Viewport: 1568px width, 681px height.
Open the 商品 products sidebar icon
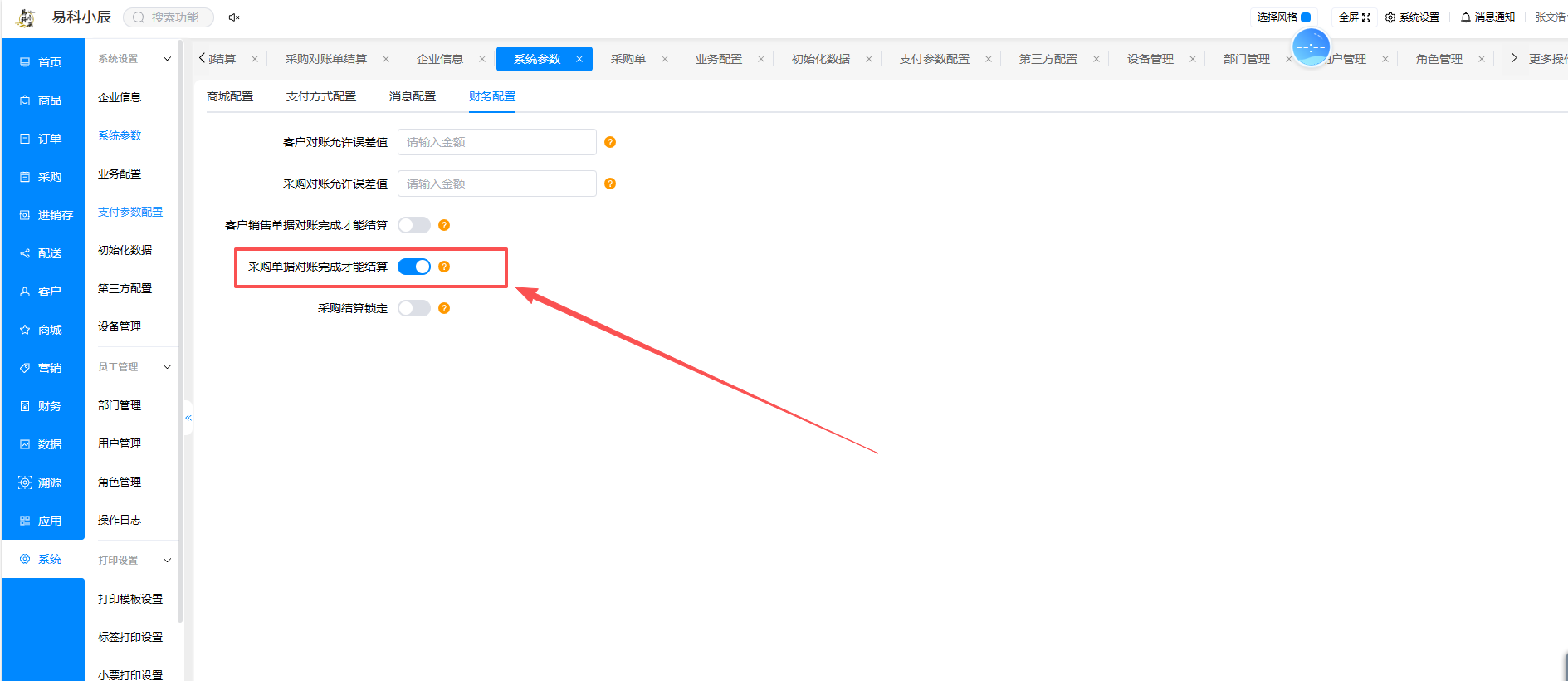point(25,100)
